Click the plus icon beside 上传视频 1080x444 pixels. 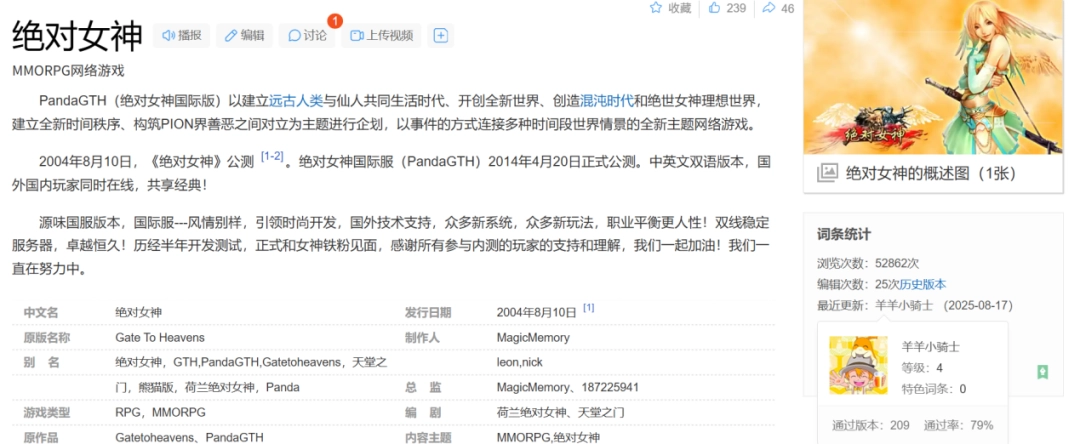[x=441, y=36]
